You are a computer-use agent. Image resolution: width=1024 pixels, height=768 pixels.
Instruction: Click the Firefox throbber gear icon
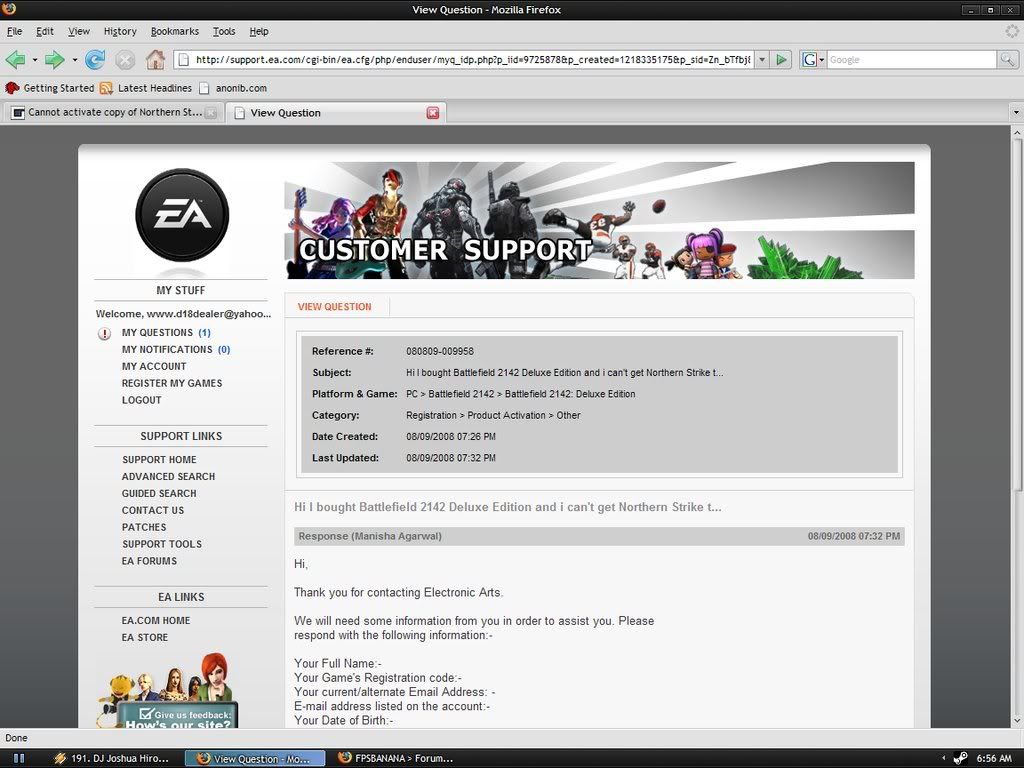(x=1012, y=31)
